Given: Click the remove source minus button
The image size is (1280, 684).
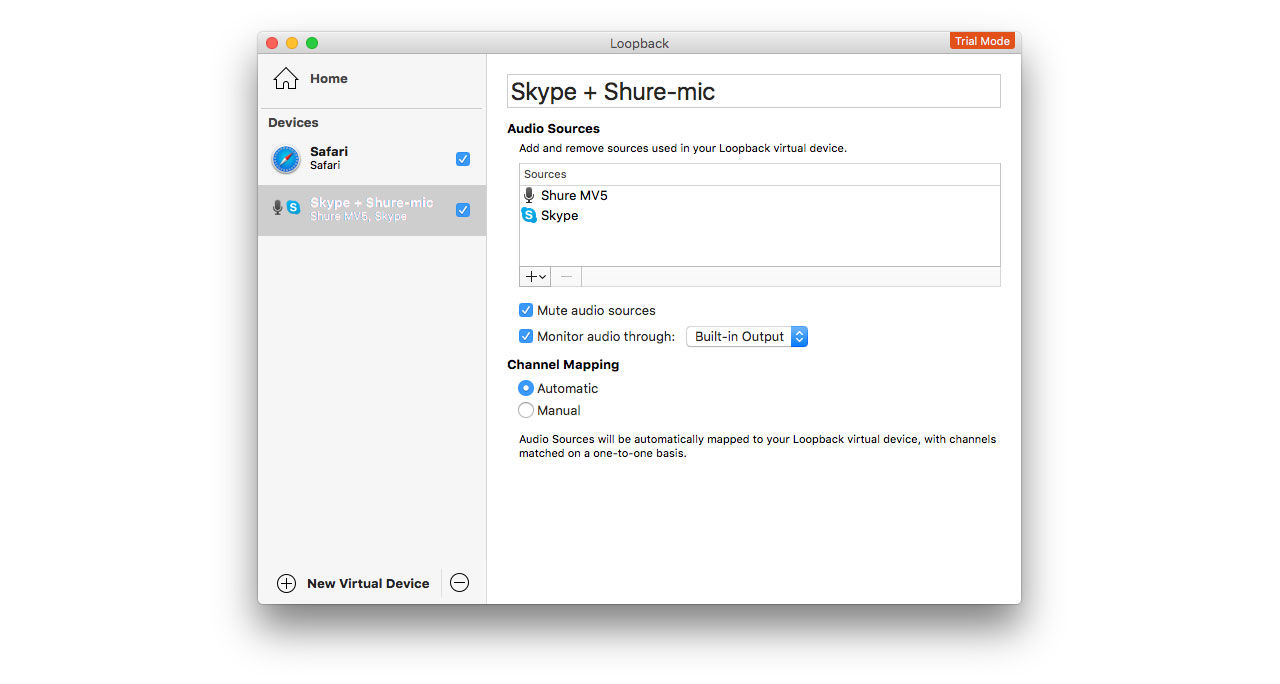Looking at the screenshot, I should point(566,277).
